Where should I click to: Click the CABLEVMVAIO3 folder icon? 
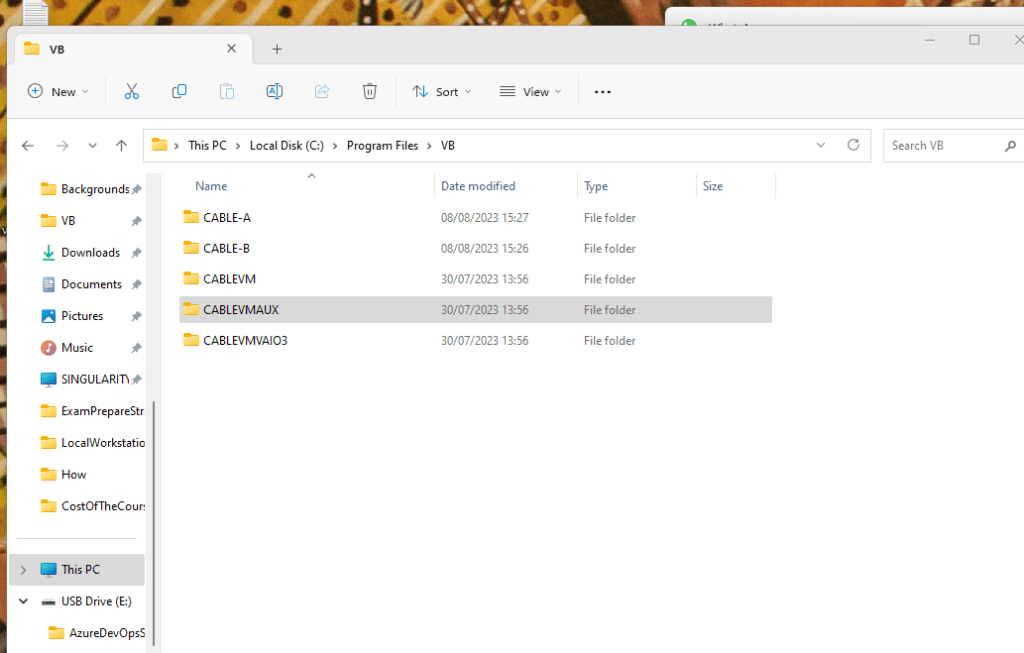[191, 340]
